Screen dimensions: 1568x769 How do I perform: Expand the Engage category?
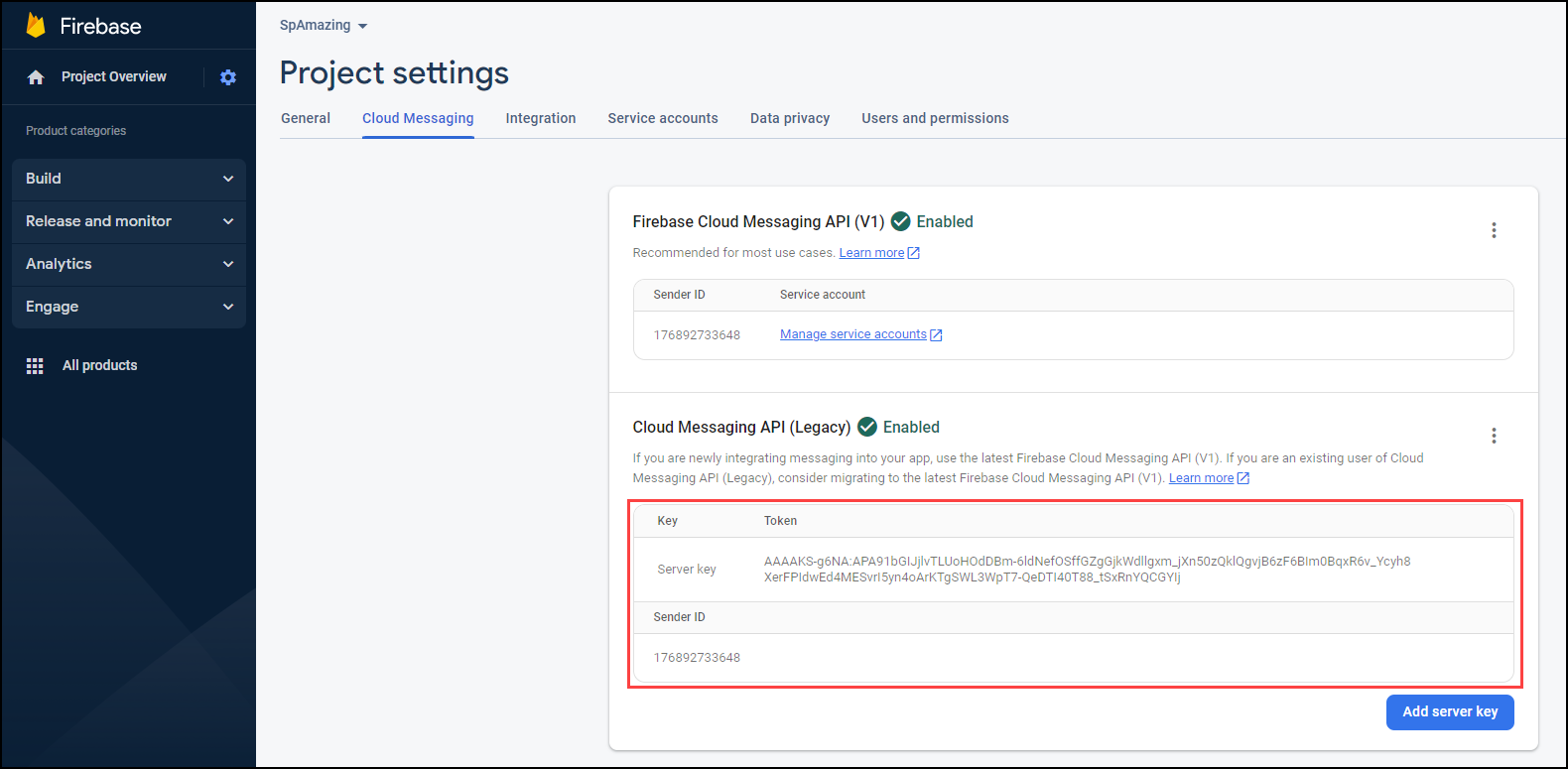129,307
